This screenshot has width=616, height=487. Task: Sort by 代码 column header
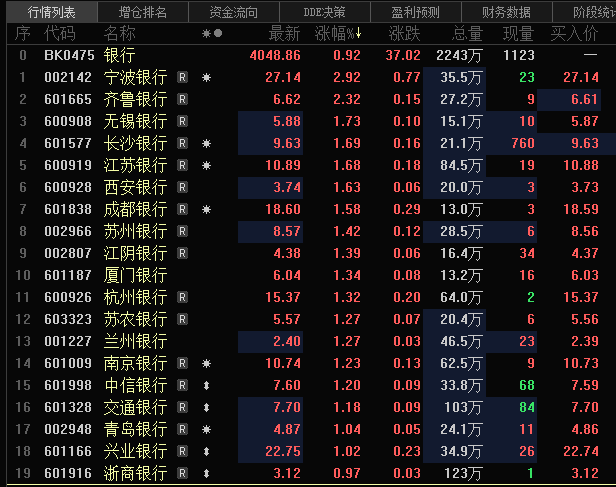(60, 34)
